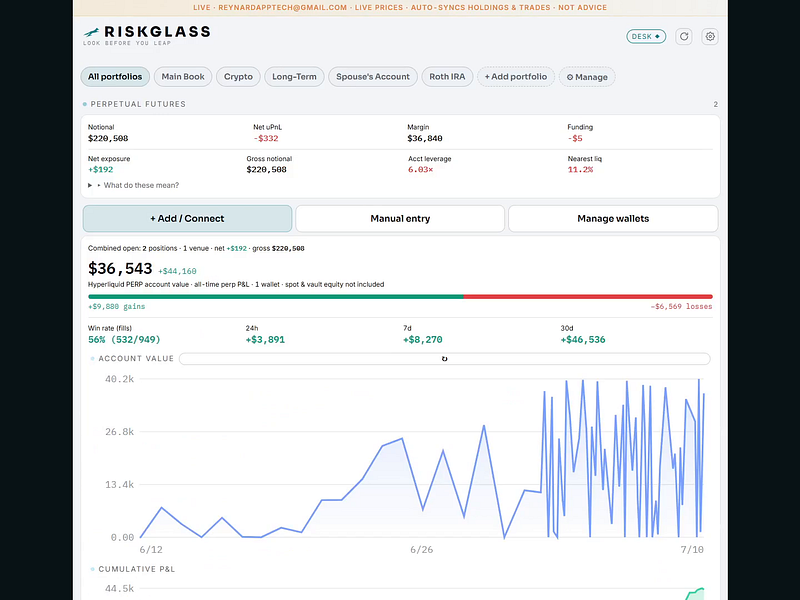This screenshot has width=800, height=600.
Task: Choose Manual entry
Action: 400,218
